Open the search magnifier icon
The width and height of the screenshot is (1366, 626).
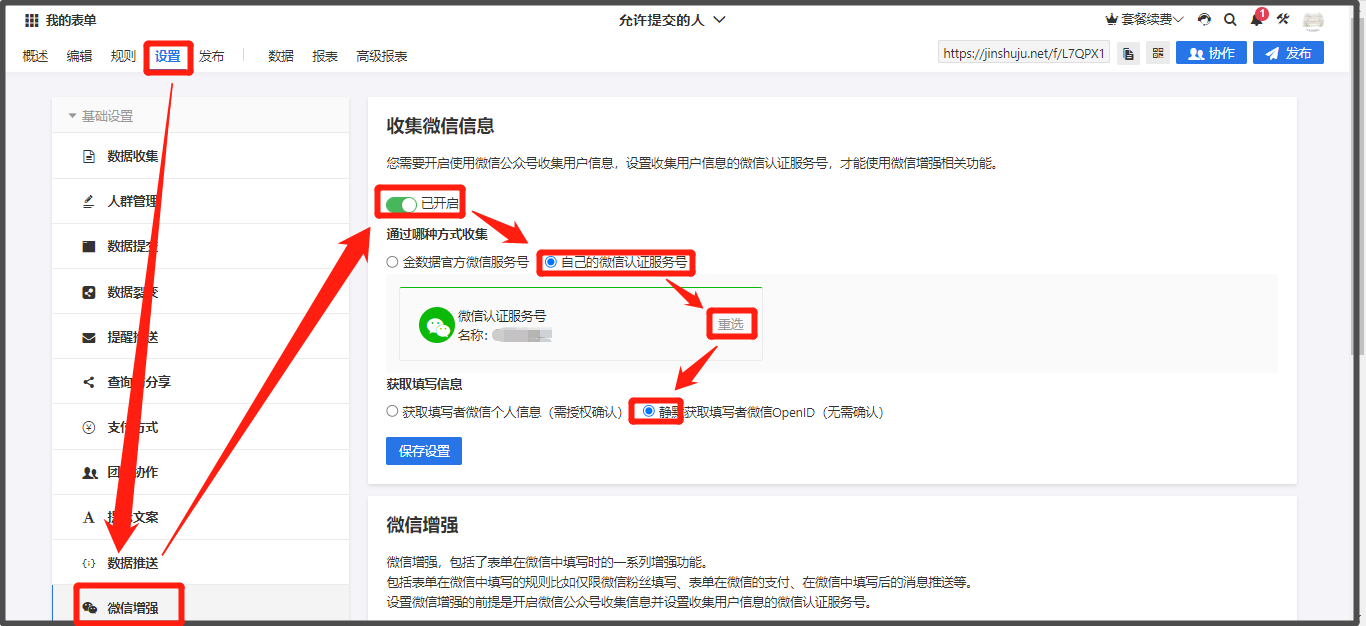click(x=1230, y=20)
